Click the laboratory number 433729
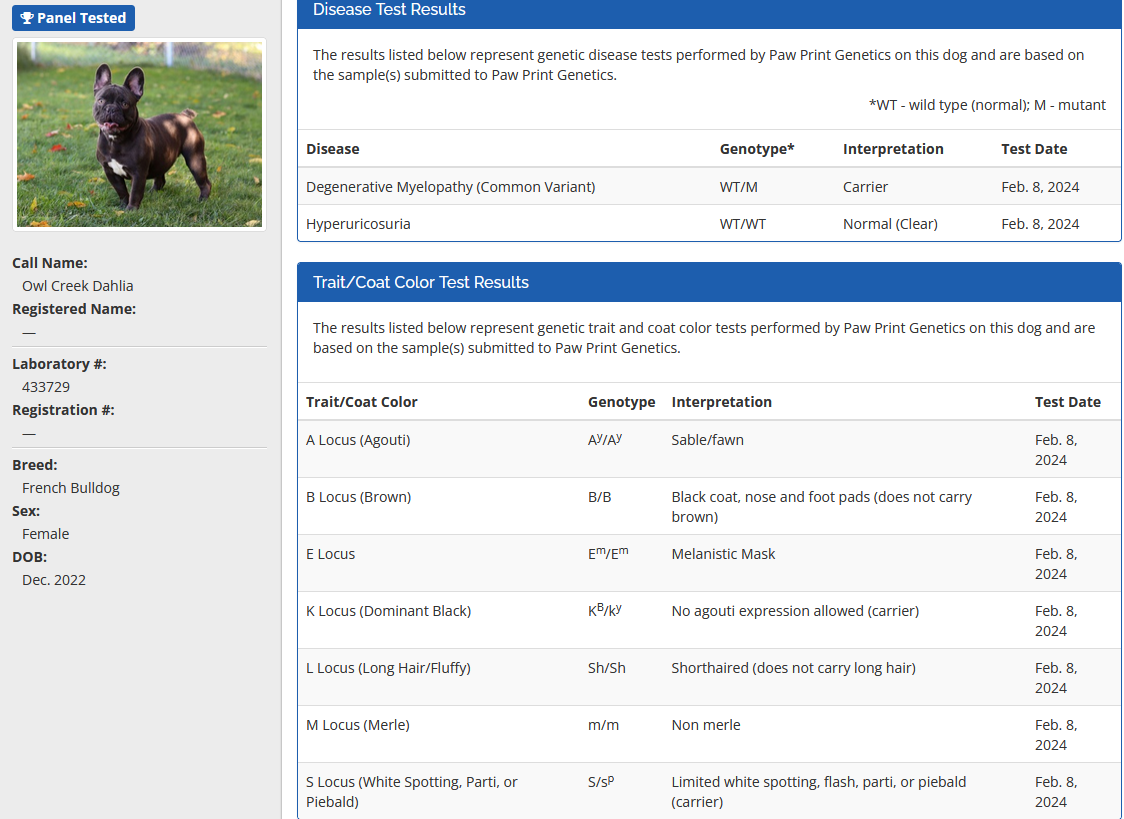 coord(46,387)
